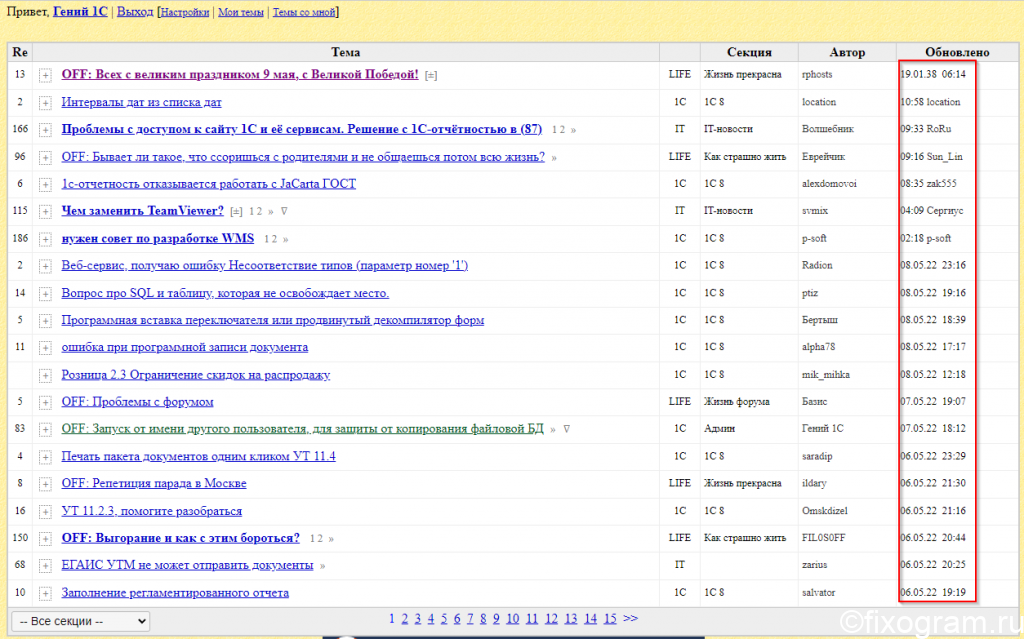Open topic 'ЕГАИС УТМ не может отправить документы'
The height and width of the screenshot is (639, 1024).
point(187,565)
